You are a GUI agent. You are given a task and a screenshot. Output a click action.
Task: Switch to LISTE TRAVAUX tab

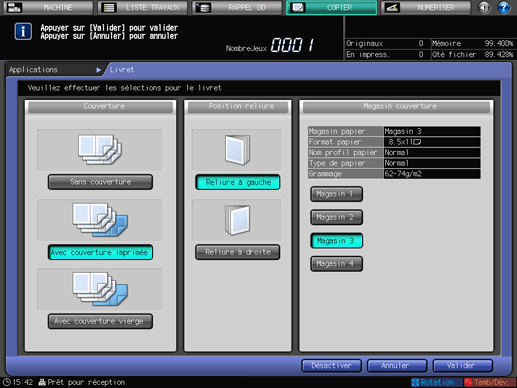[143, 7]
